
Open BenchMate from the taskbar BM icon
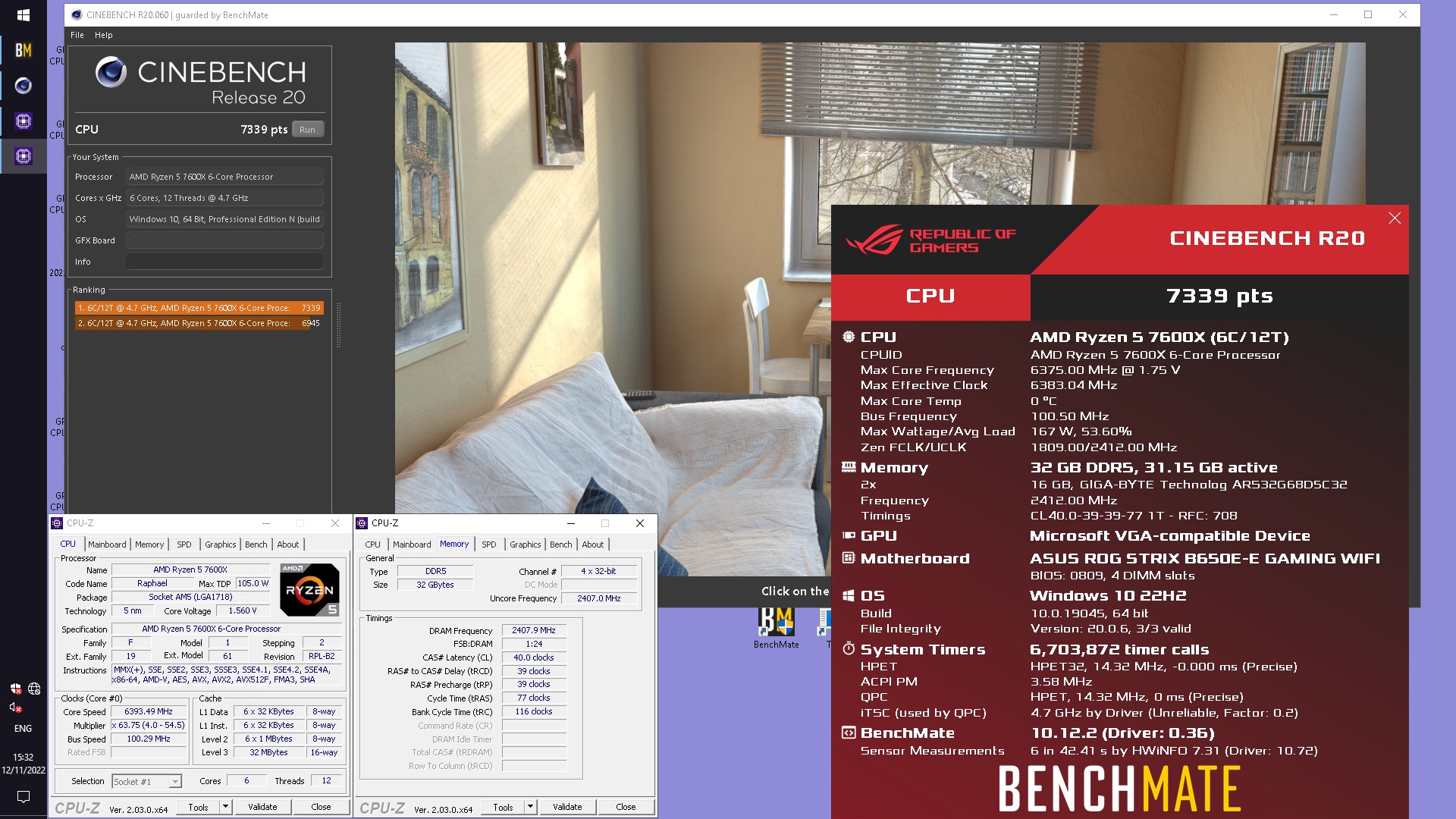coord(23,50)
